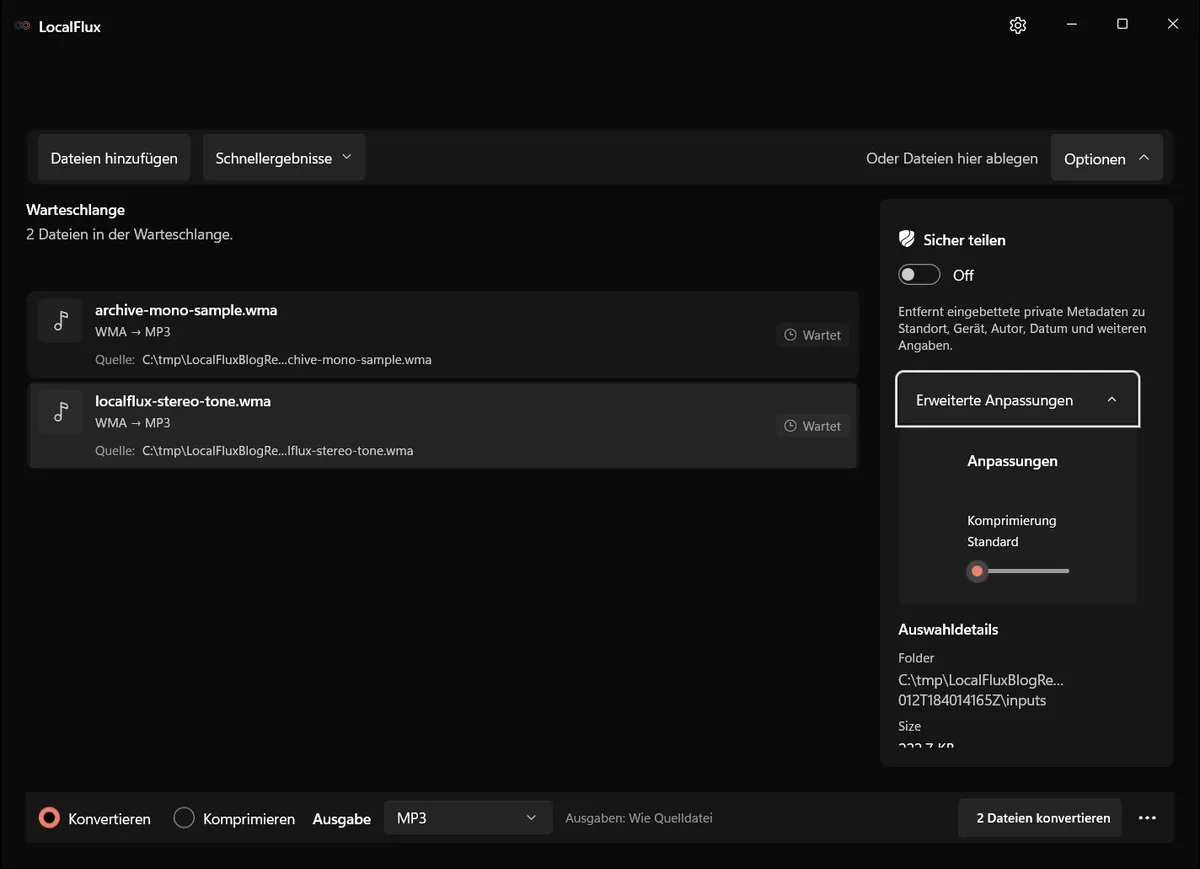The height and width of the screenshot is (869, 1200).
Task: Click the Anpassungen heading
Action: coord(1012,461)
